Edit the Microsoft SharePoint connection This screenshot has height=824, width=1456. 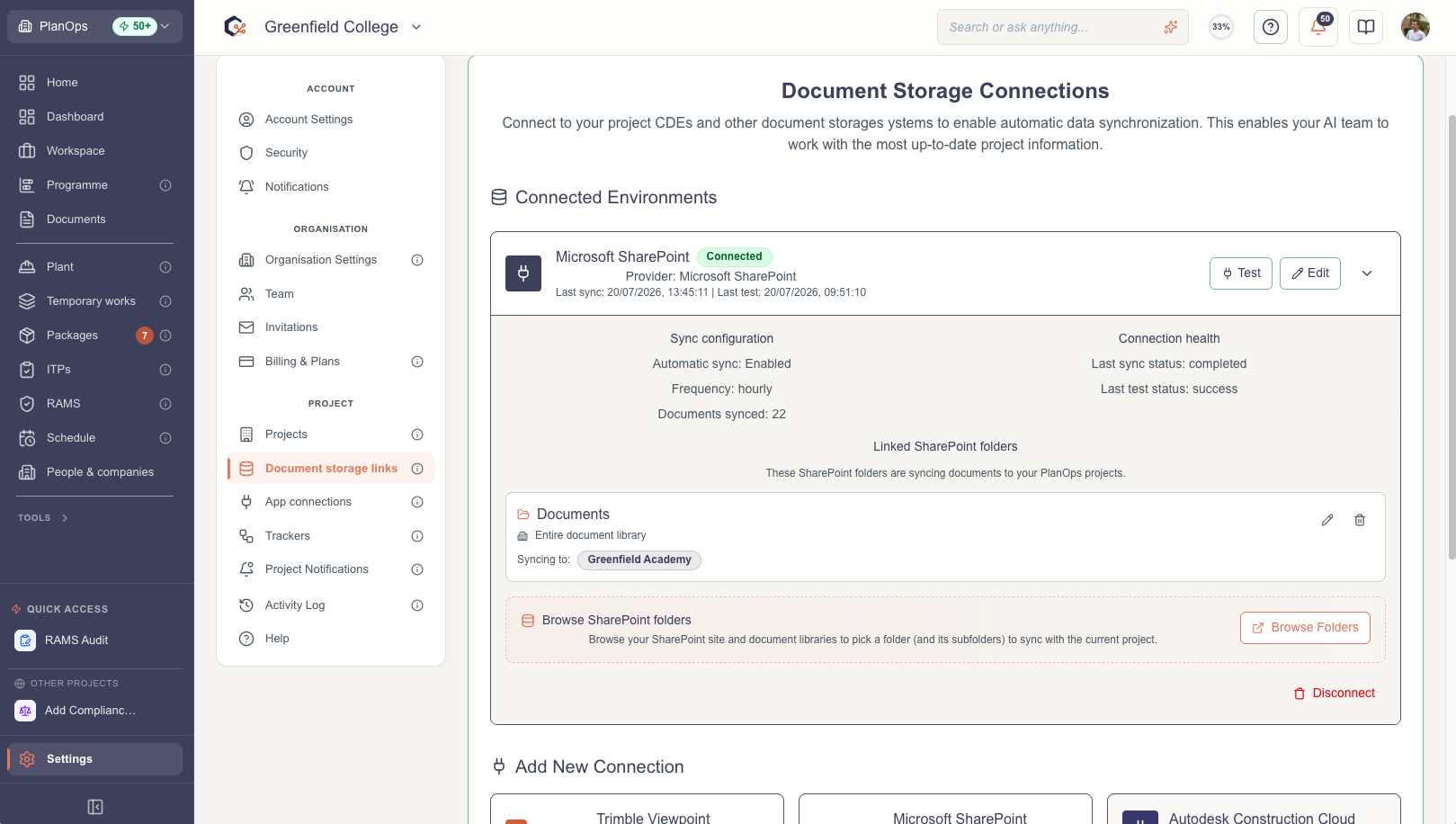1310,273
